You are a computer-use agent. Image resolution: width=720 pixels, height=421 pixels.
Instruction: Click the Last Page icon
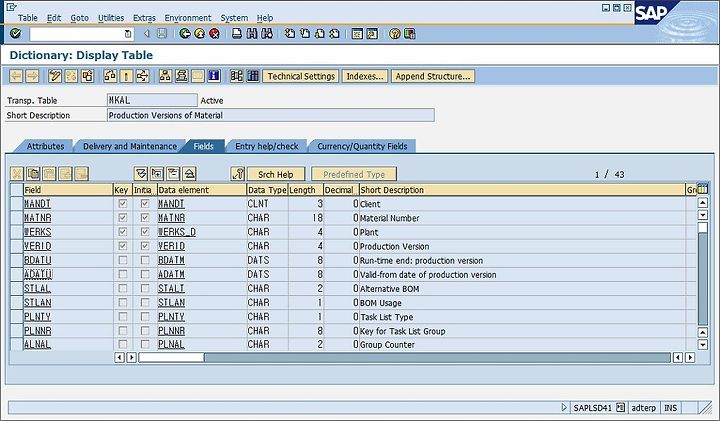tap(335, 34)
